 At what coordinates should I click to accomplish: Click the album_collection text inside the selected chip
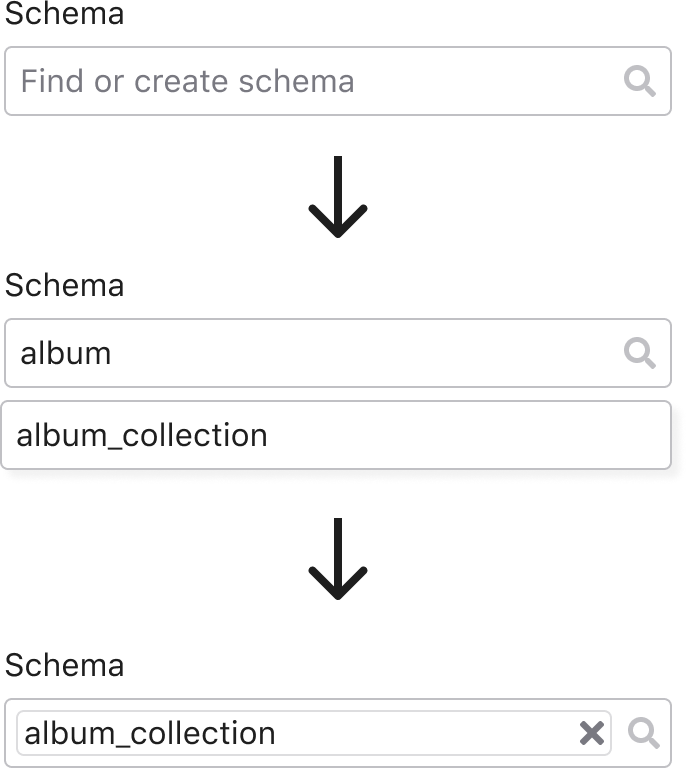coord(150,733)
